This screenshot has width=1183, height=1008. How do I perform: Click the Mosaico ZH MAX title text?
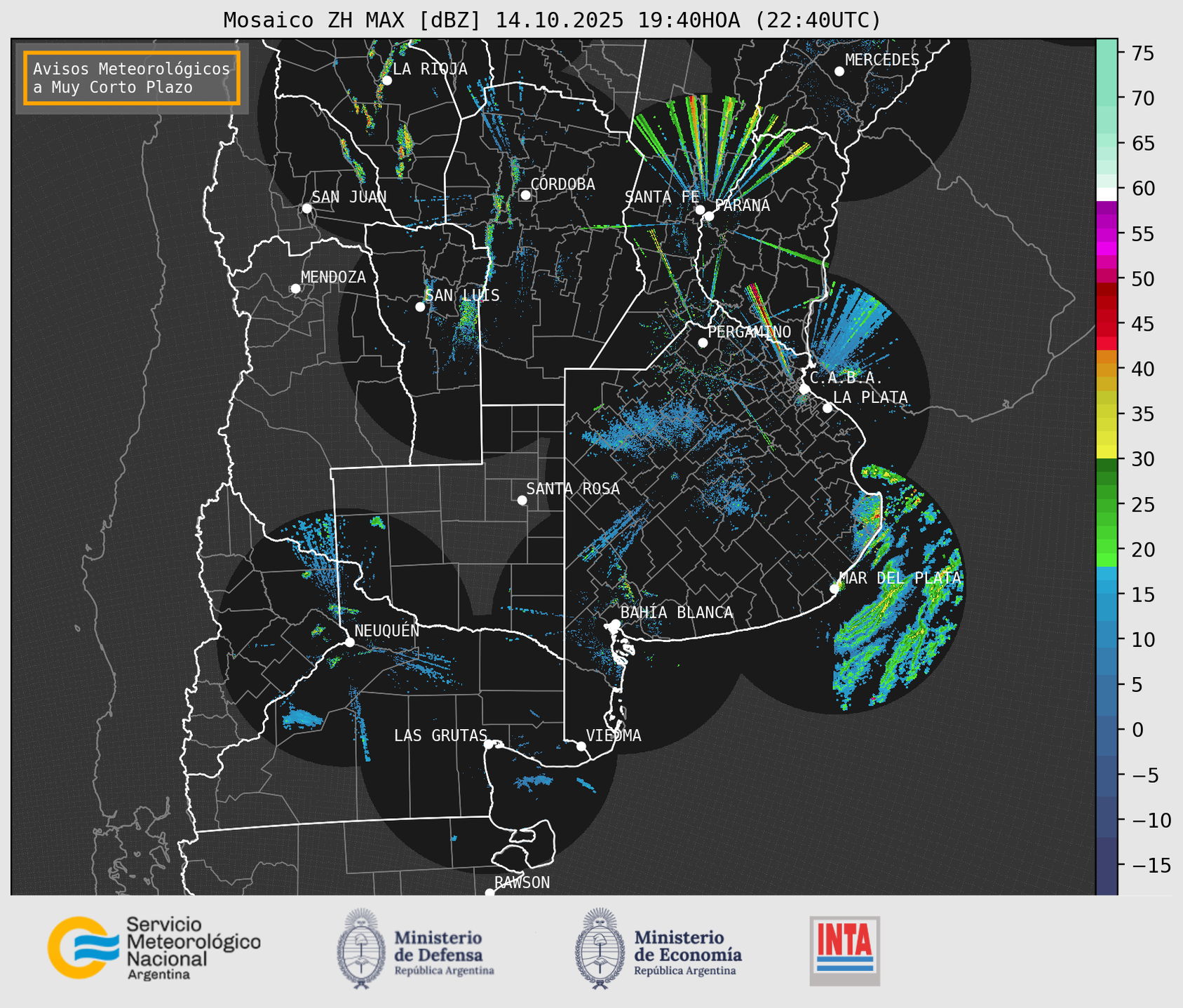552,20
